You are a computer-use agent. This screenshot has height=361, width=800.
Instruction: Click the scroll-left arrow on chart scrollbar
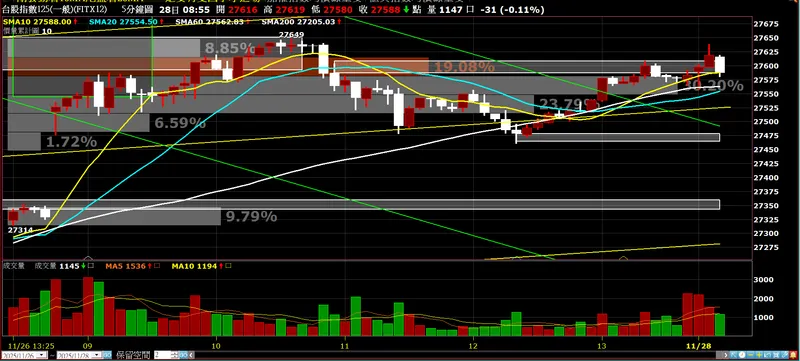pyautogui.click(x=191, y=355)
